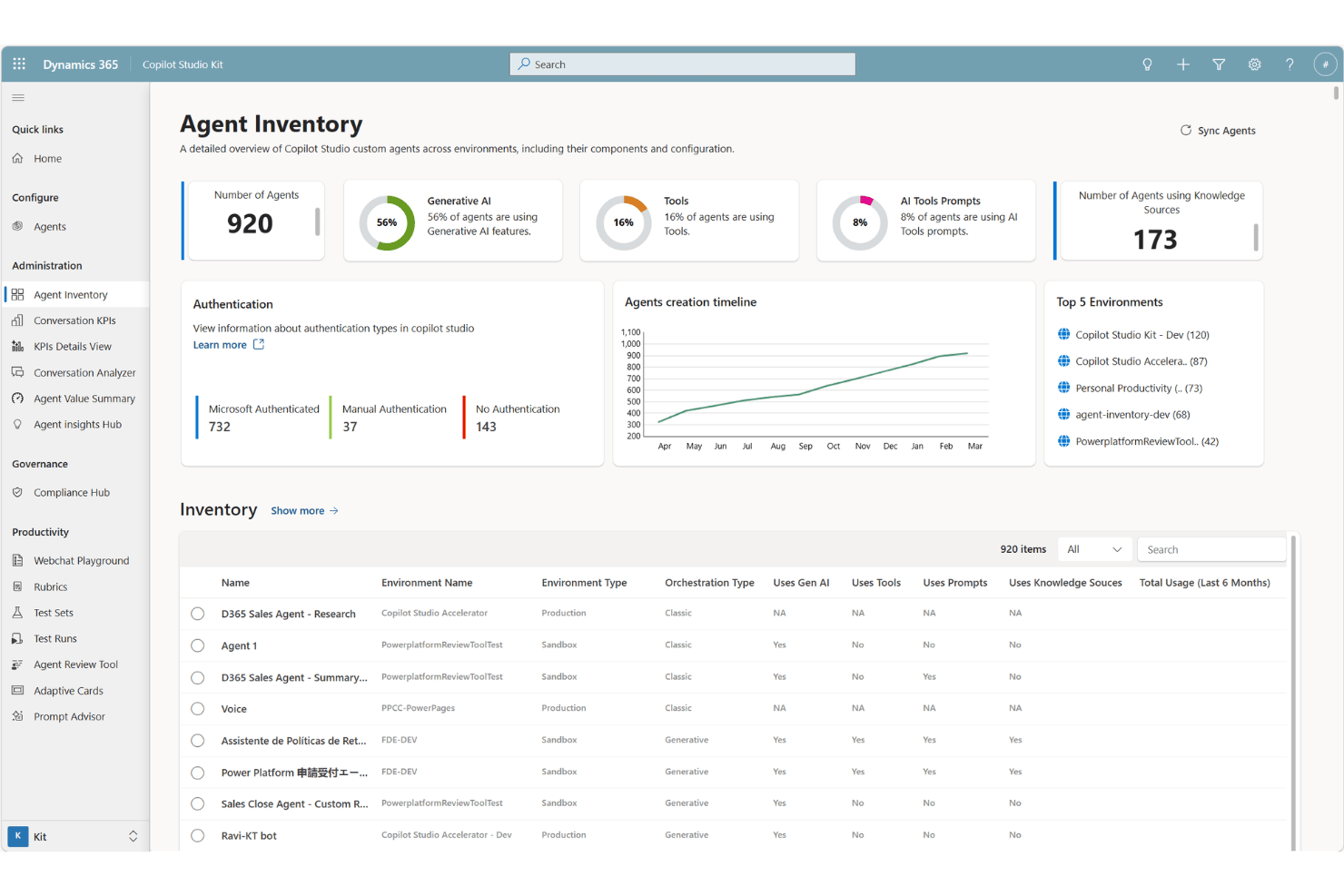Image resolution: width=1344 pixels, height=896 pixels.
Task: Open the advanced filter funnel icon
Action: 1219,64
